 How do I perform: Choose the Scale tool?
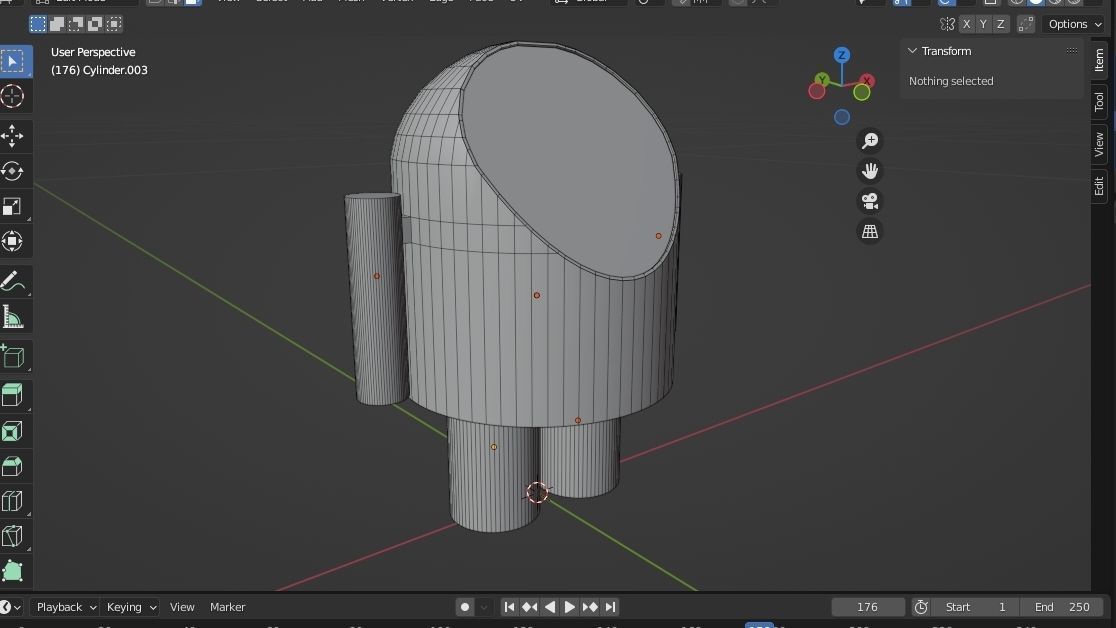click(12, 206)
